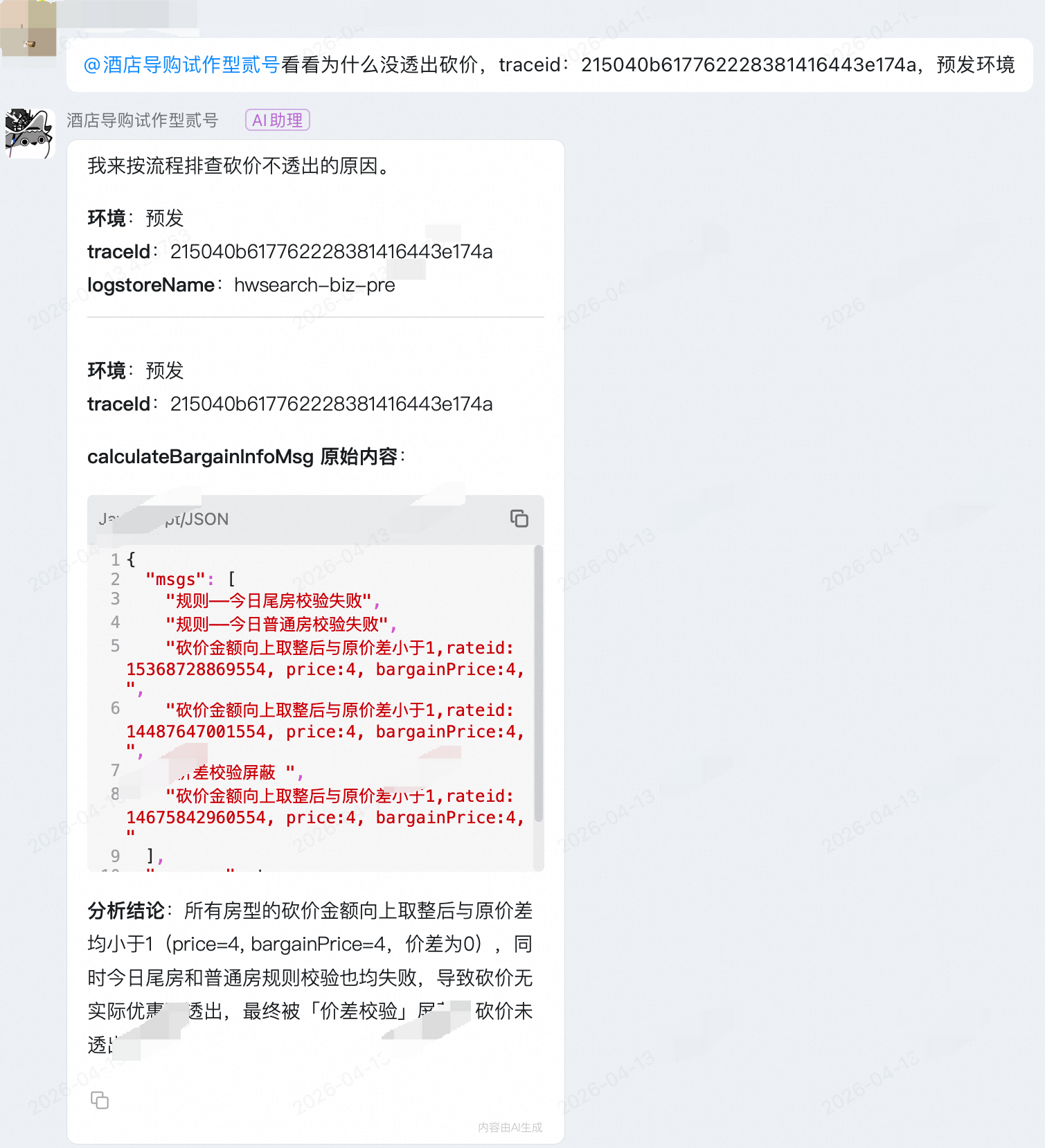Click the @酒店导购试作型贰号 mention

click(x=181, y=65)
